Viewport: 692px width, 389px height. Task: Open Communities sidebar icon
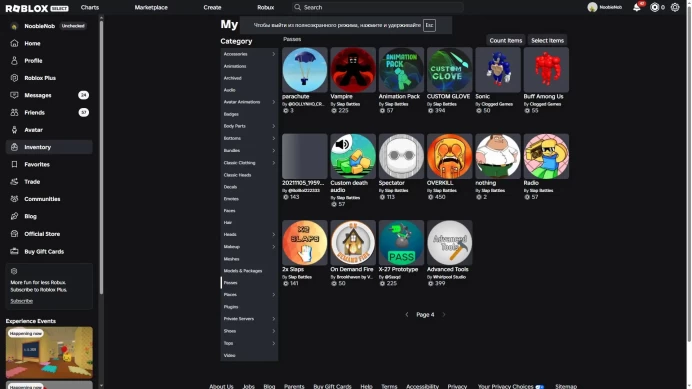[x=14, y=199]
